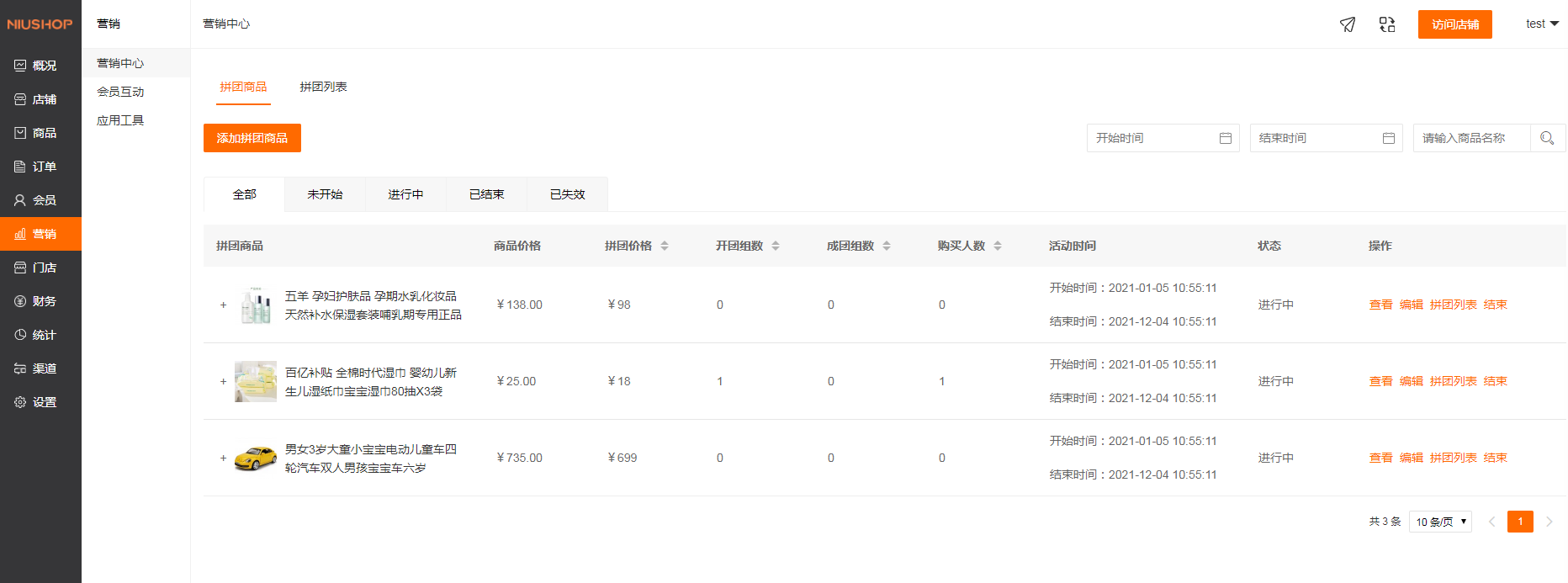Click 编辑 link for the yellow car product

pos(1411,458)
